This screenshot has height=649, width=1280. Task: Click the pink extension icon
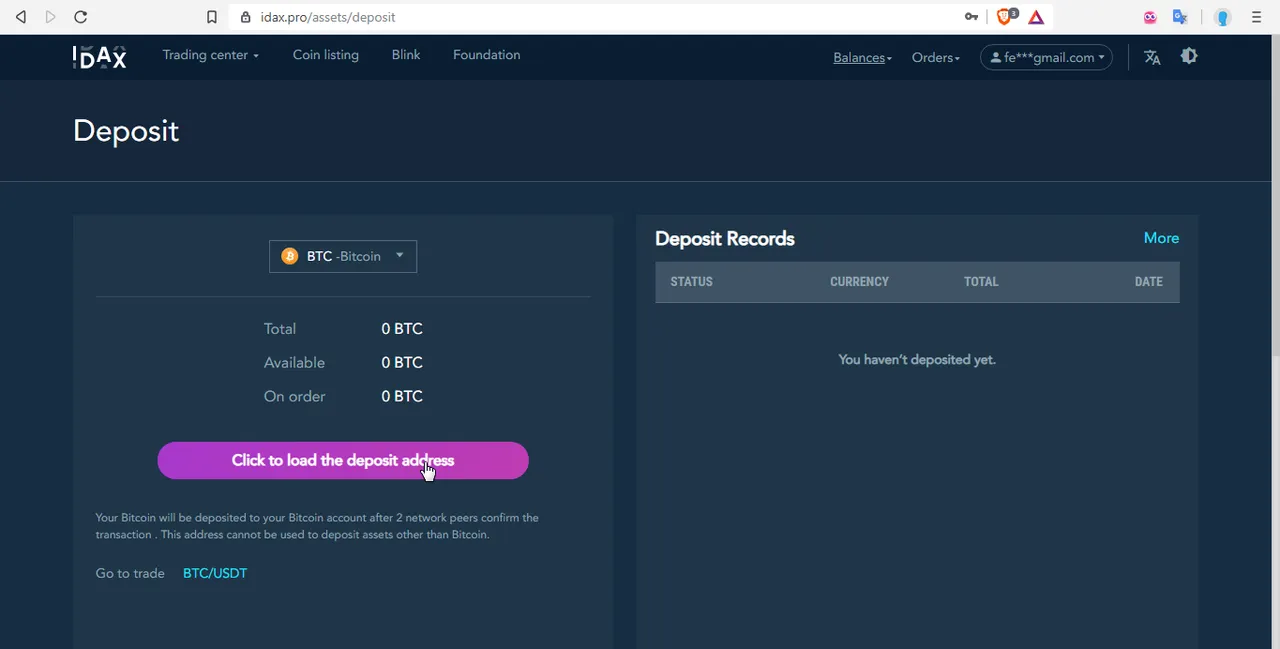point(1150,17)
